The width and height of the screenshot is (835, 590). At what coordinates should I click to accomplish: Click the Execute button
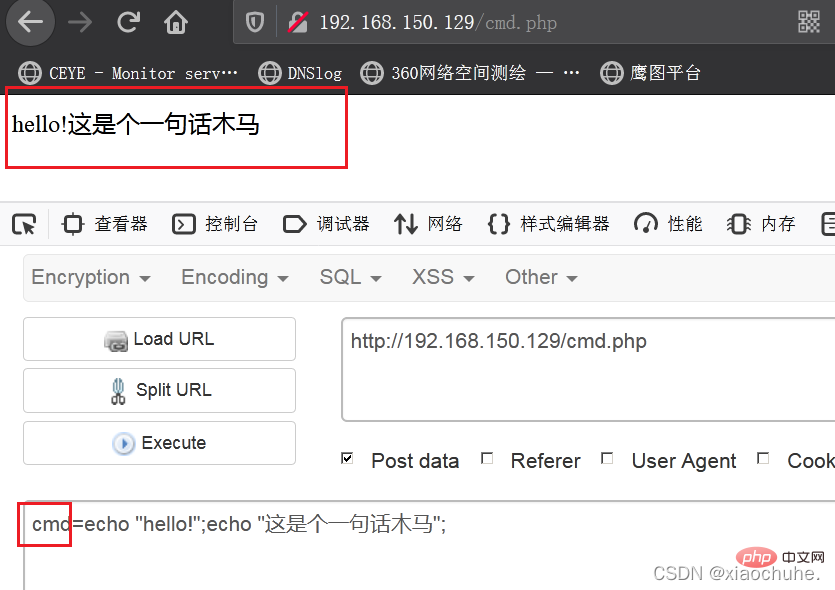click(x=159, y=443)
